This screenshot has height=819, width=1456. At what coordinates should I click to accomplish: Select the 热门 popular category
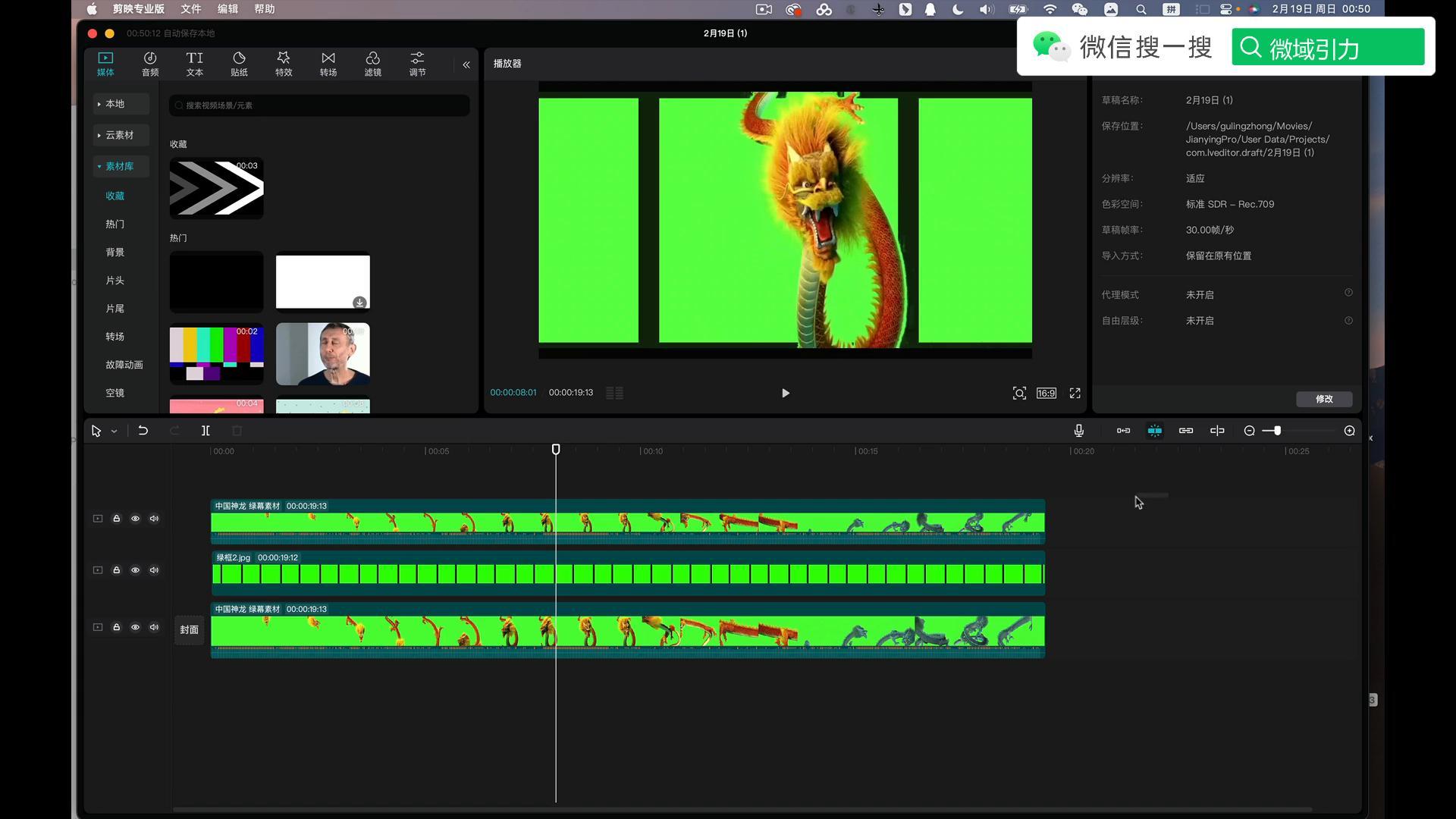(x=115, y=224)
